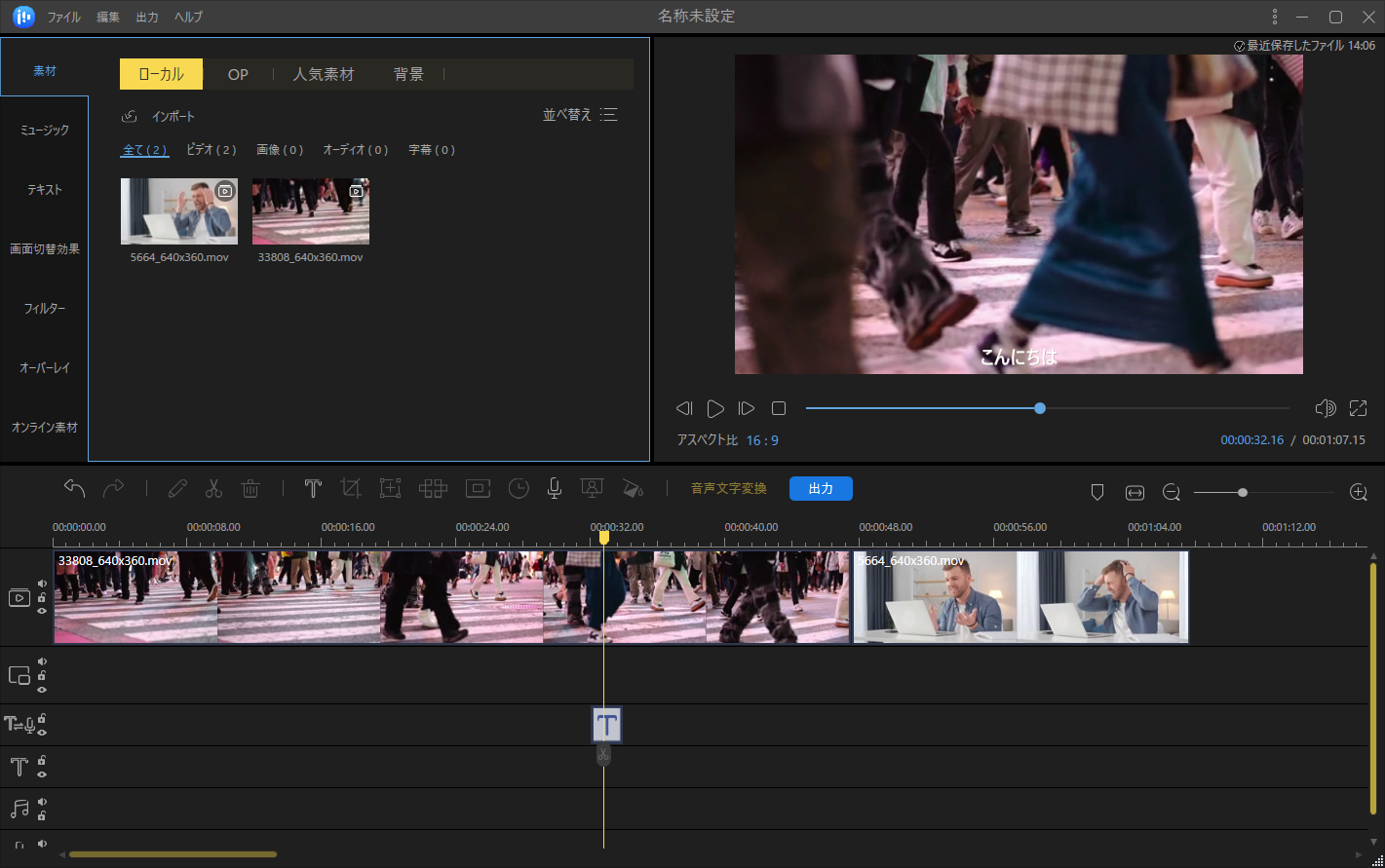Mute the picture-in-picture track
This screenshot has height=868, width=1385.
(42, 661)
